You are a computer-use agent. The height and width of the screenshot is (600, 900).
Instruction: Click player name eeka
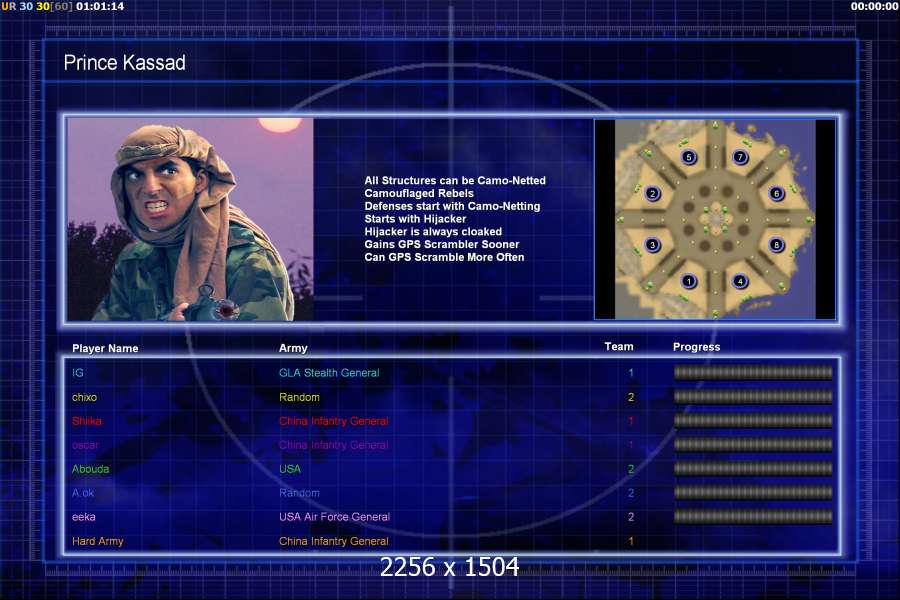coord(84,517)
